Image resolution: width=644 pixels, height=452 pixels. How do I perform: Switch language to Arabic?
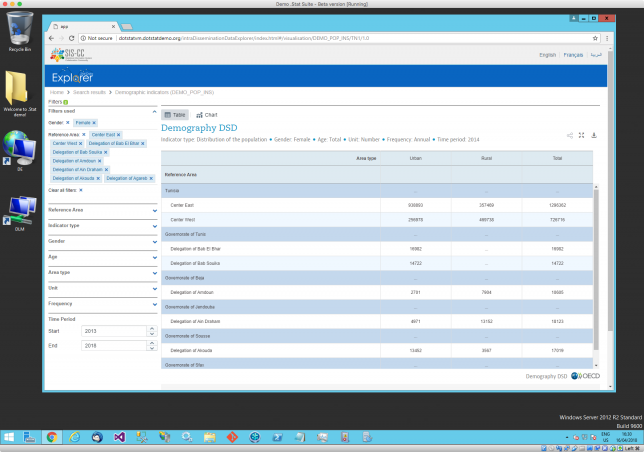596,55
